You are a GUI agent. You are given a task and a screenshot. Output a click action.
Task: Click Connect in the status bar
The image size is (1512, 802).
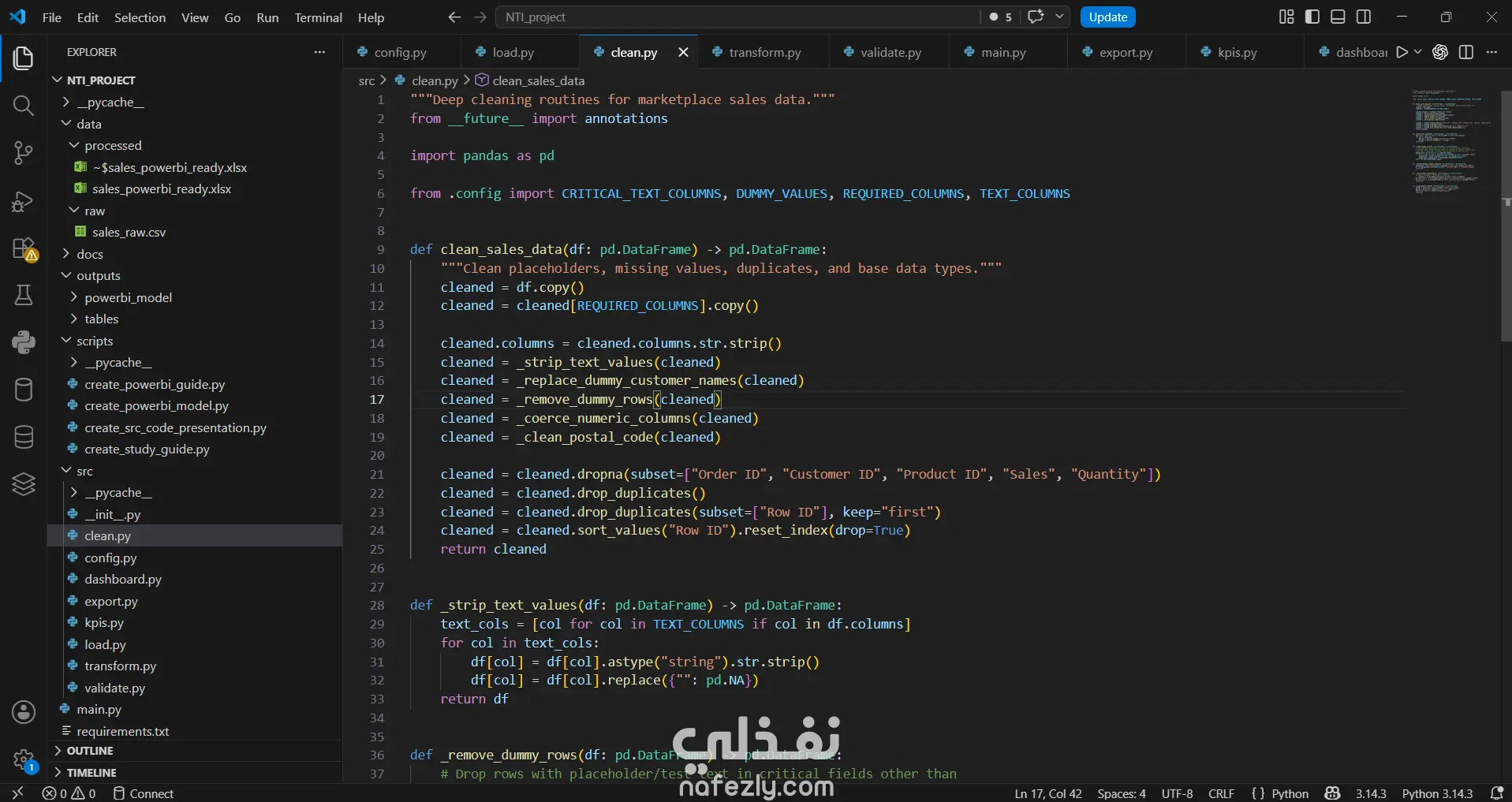coord(144,793)
